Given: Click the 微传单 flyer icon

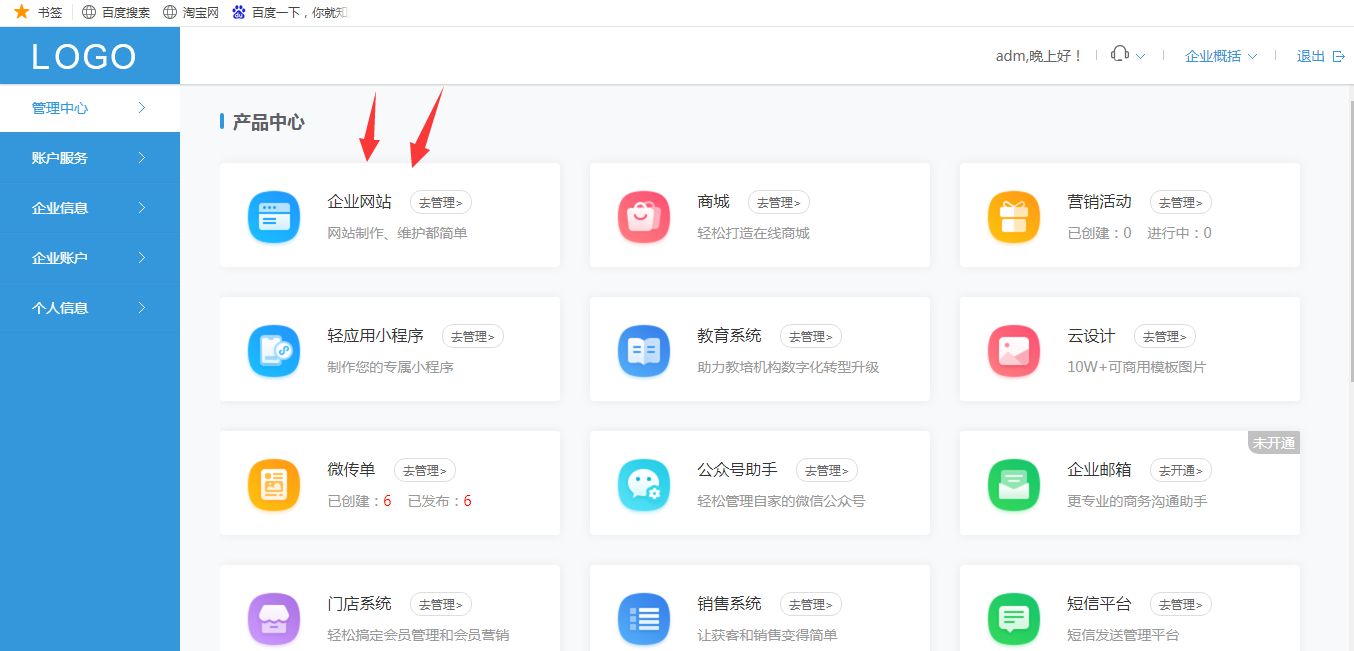Looking at the screenshot, I should pyautogui.click(x=274, y=485).
